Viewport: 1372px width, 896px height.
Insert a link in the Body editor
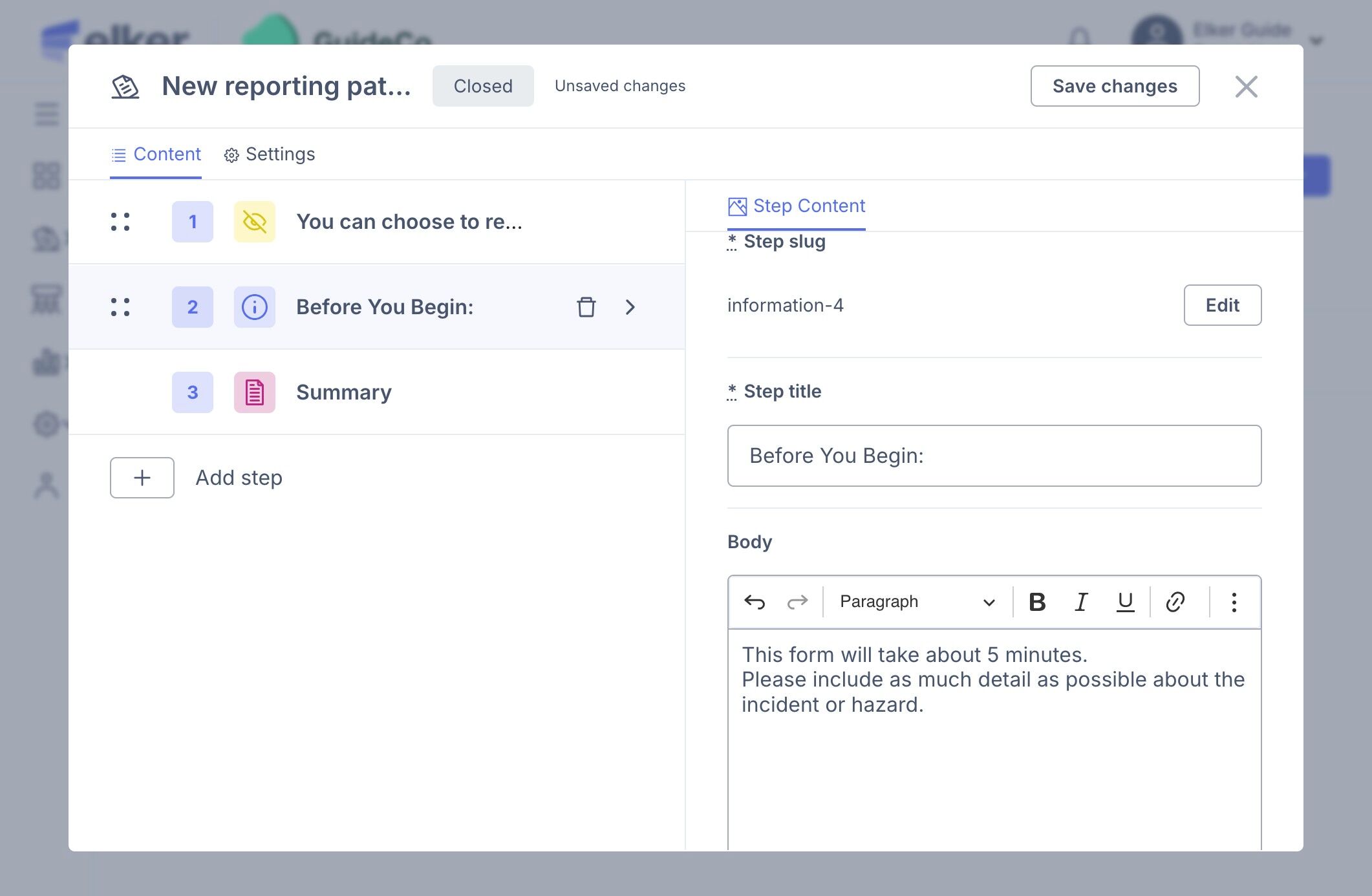[x=1175, y=602]
